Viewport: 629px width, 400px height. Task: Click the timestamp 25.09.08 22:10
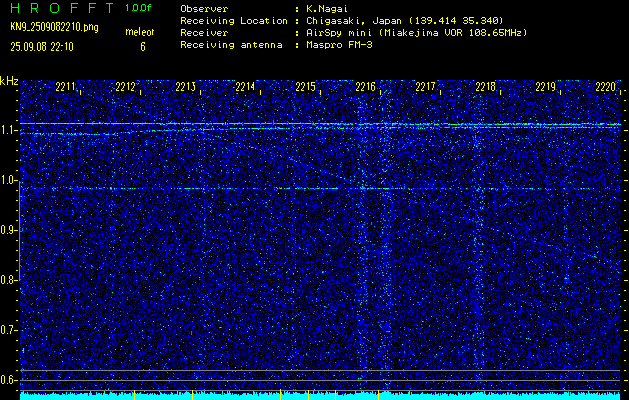pos(42,47)
